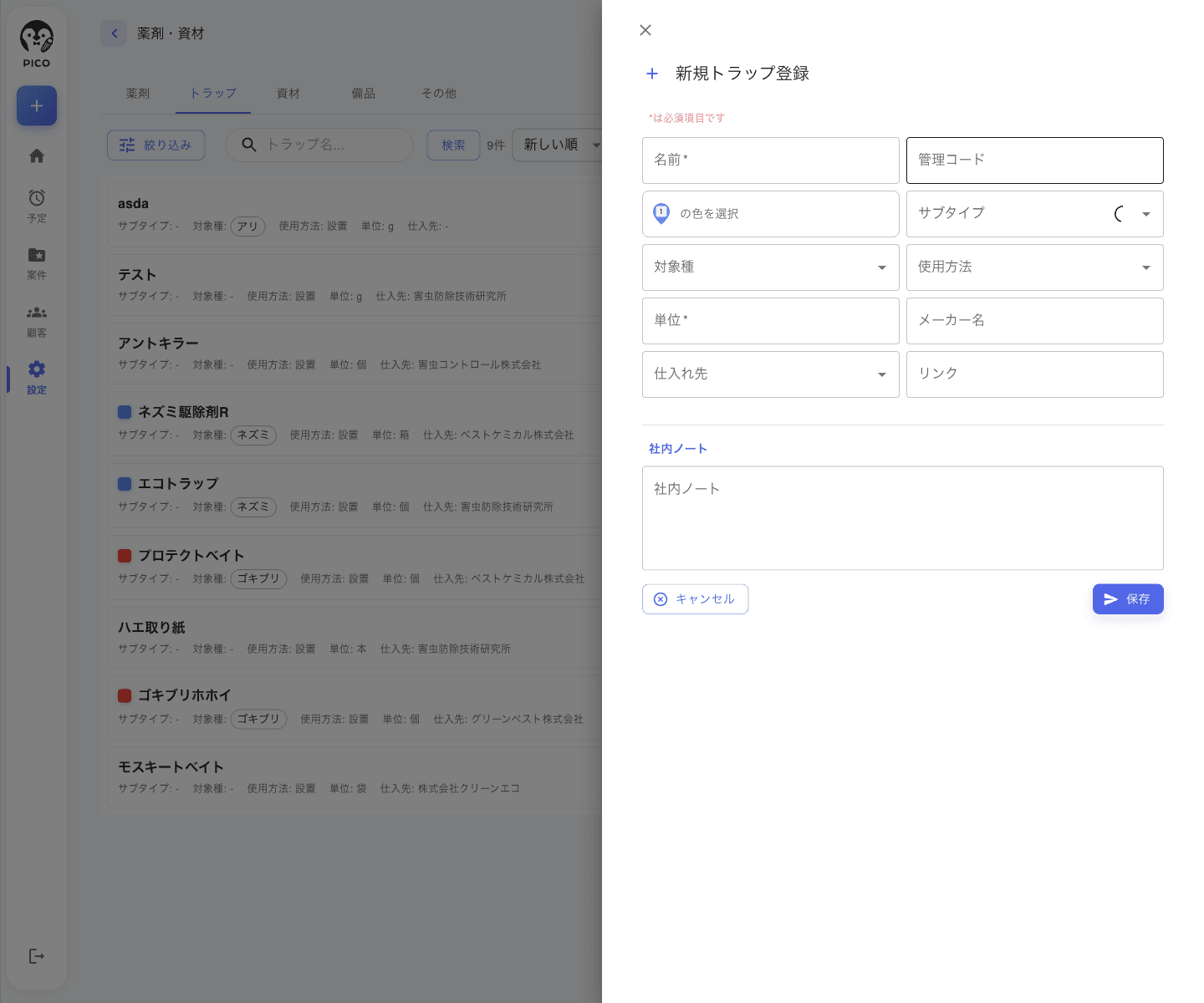The width and height of the screenshot is (1204, 1003).
Task: Click the plus icon beside 新規トラップ登録
Action: (x=652, y=74)
